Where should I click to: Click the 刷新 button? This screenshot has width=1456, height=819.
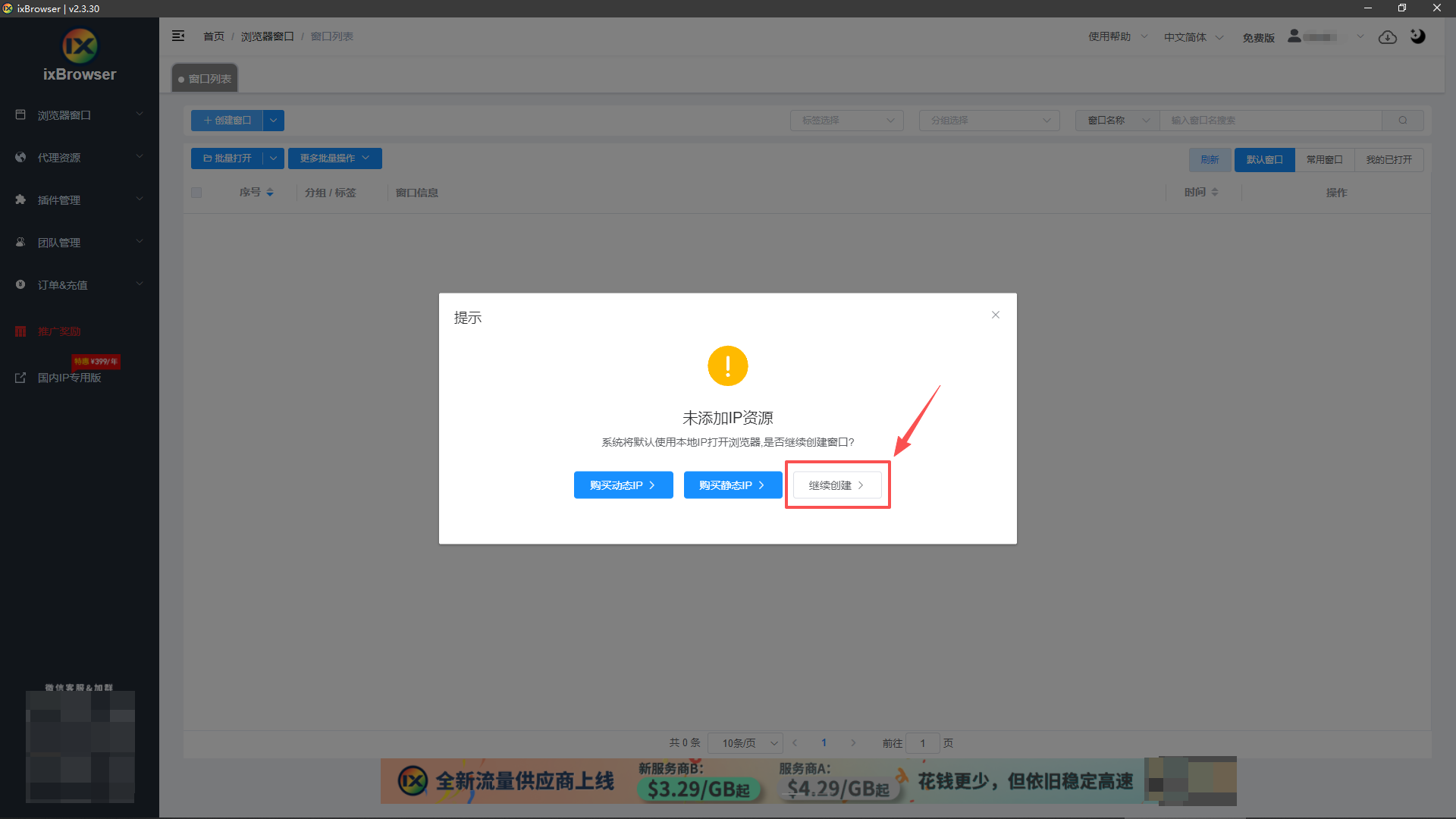pyautogui.click(x=1210, y=160)
